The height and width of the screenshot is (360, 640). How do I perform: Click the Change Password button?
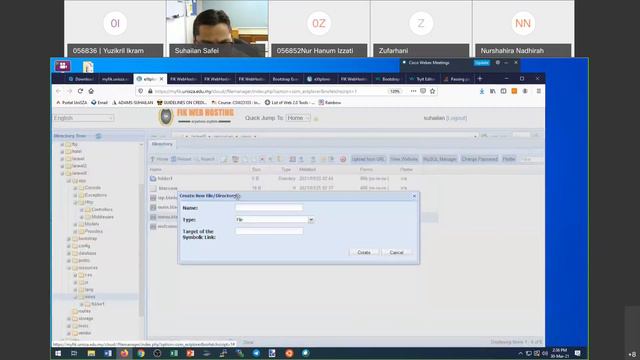[480, 159]
